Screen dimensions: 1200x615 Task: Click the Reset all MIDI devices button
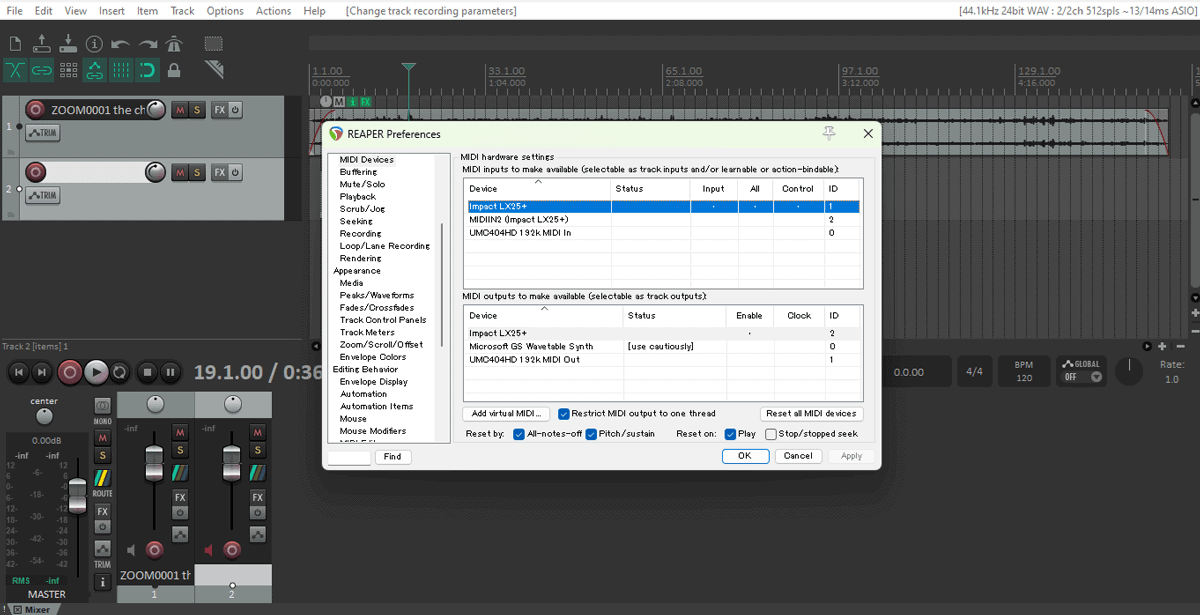pyautogui.click(x=810, y=414)
